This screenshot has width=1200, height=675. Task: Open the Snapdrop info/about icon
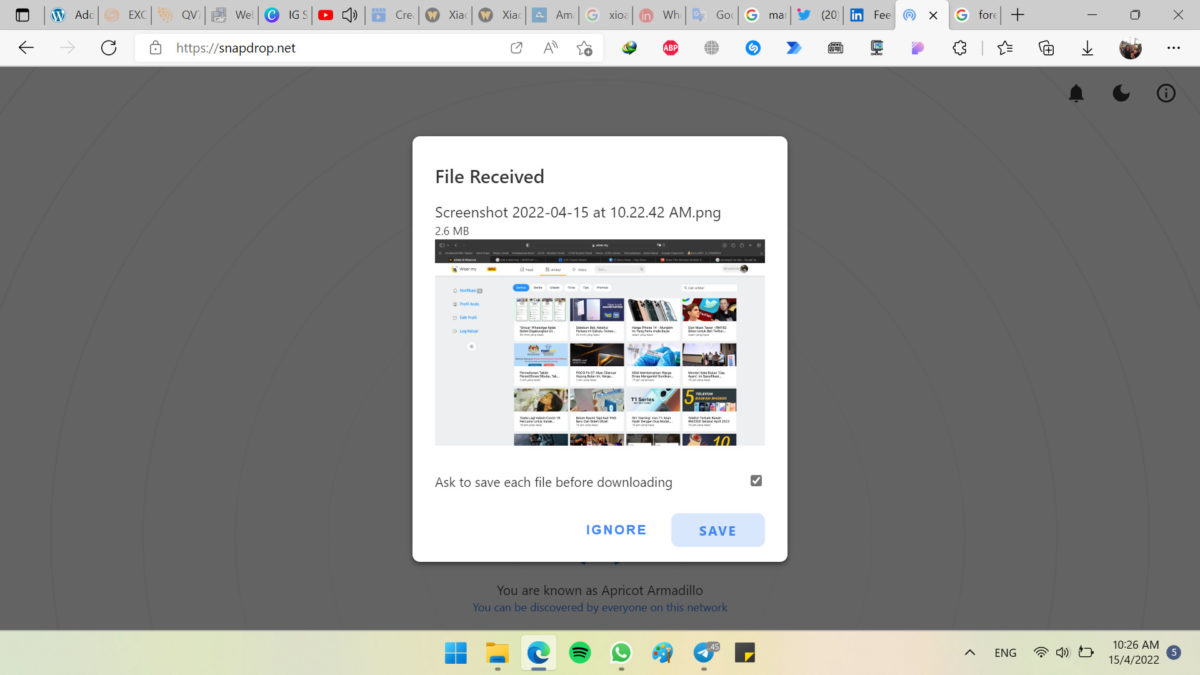(1166, 93)
